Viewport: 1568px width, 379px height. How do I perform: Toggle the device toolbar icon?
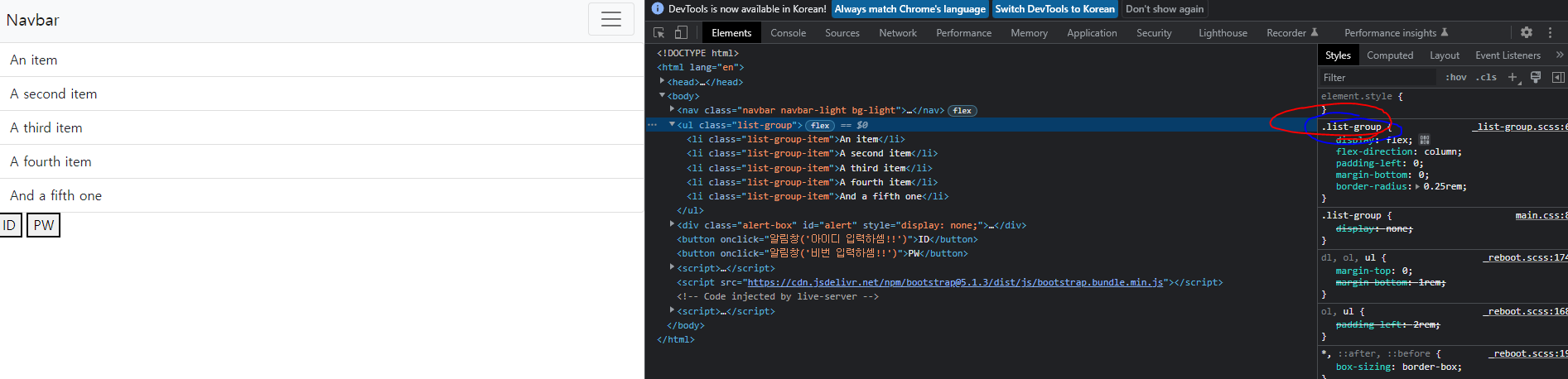pyautogui.click(x=681, y=33)
